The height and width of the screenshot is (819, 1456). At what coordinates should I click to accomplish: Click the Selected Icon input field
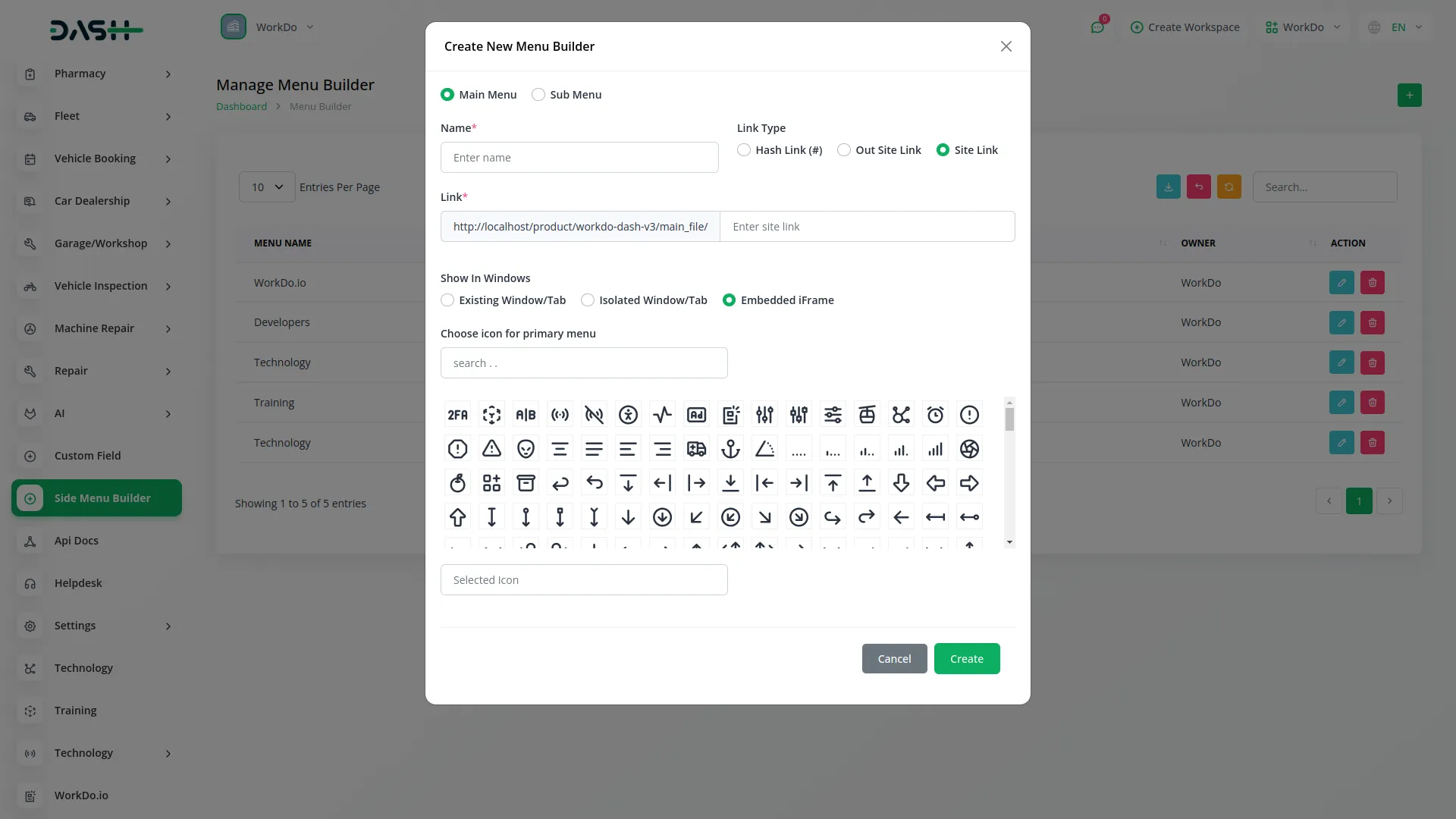click(x=583, y=579)
